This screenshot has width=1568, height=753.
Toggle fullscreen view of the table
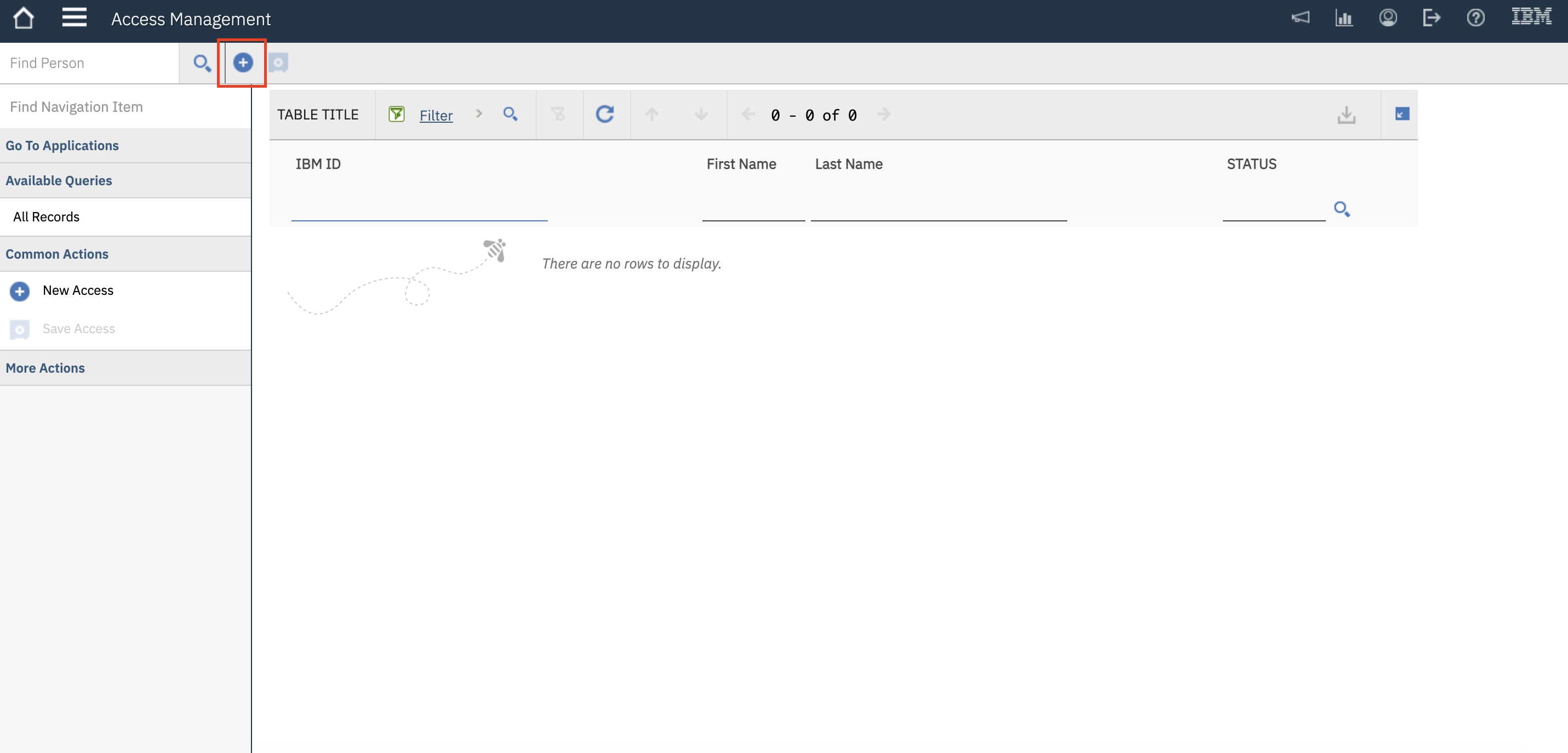[x=1402, y=114]
